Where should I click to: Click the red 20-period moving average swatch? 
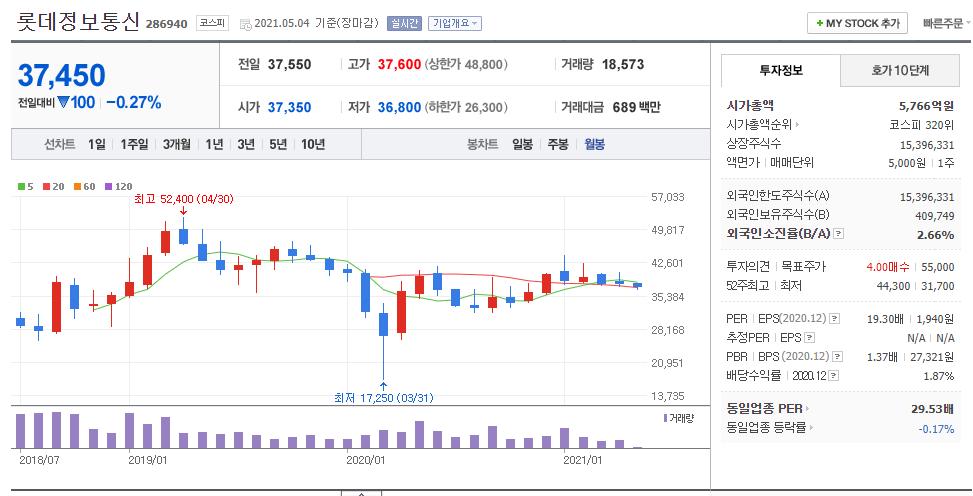pos(46,186)
